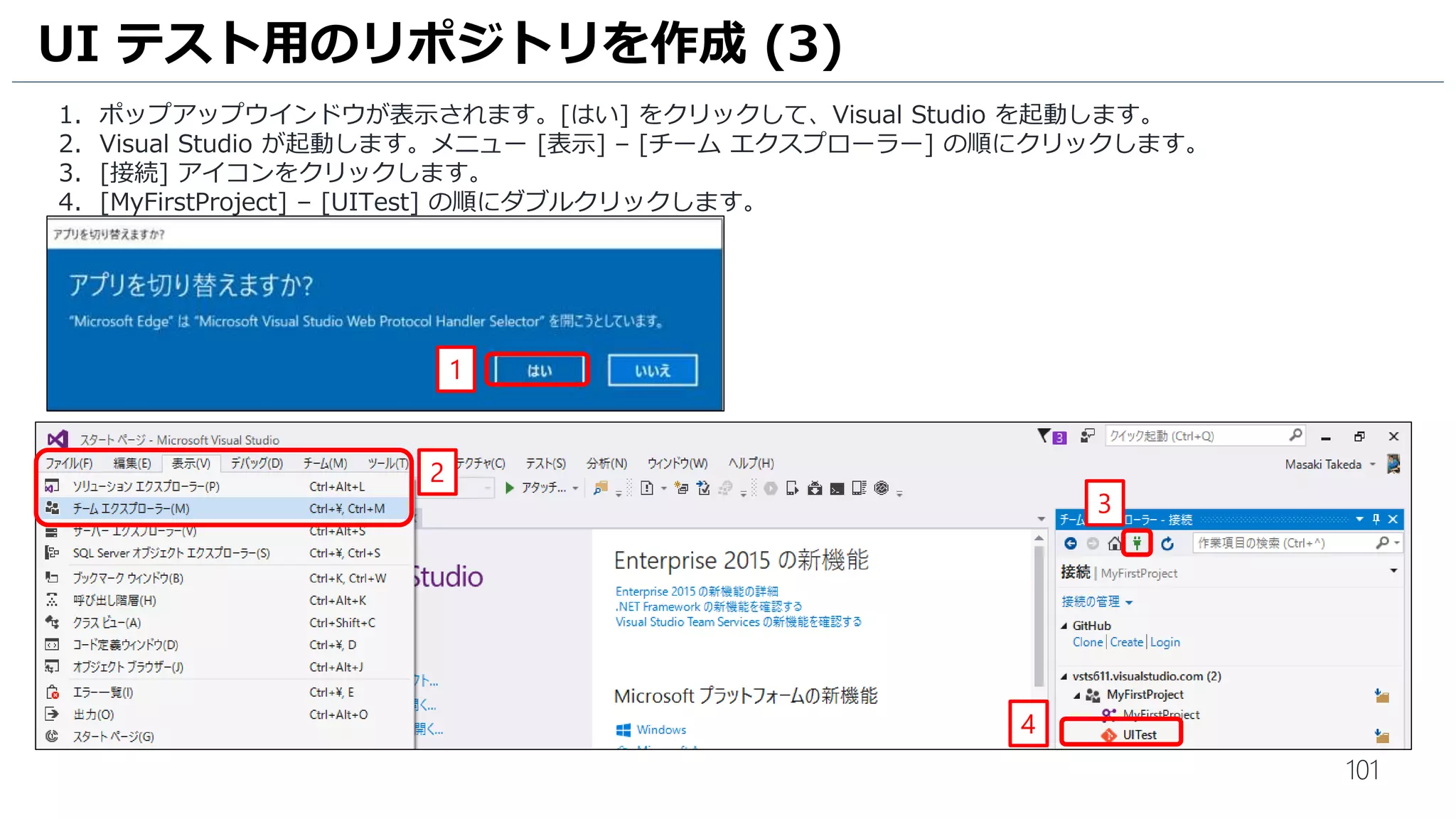This screenshot has height=819, width=1456.
Task: Click the Output menu icon
Action: tap(52, 714)
